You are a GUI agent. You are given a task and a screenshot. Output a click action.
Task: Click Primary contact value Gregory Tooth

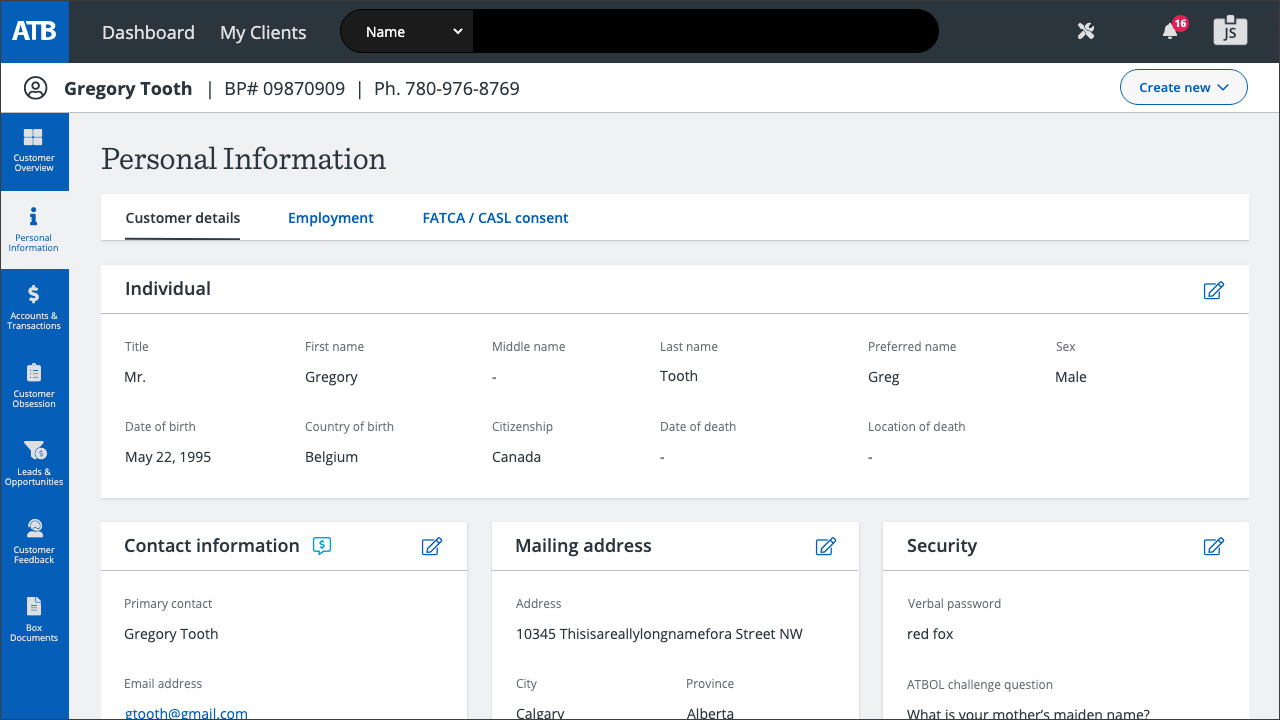coord(171,634)
